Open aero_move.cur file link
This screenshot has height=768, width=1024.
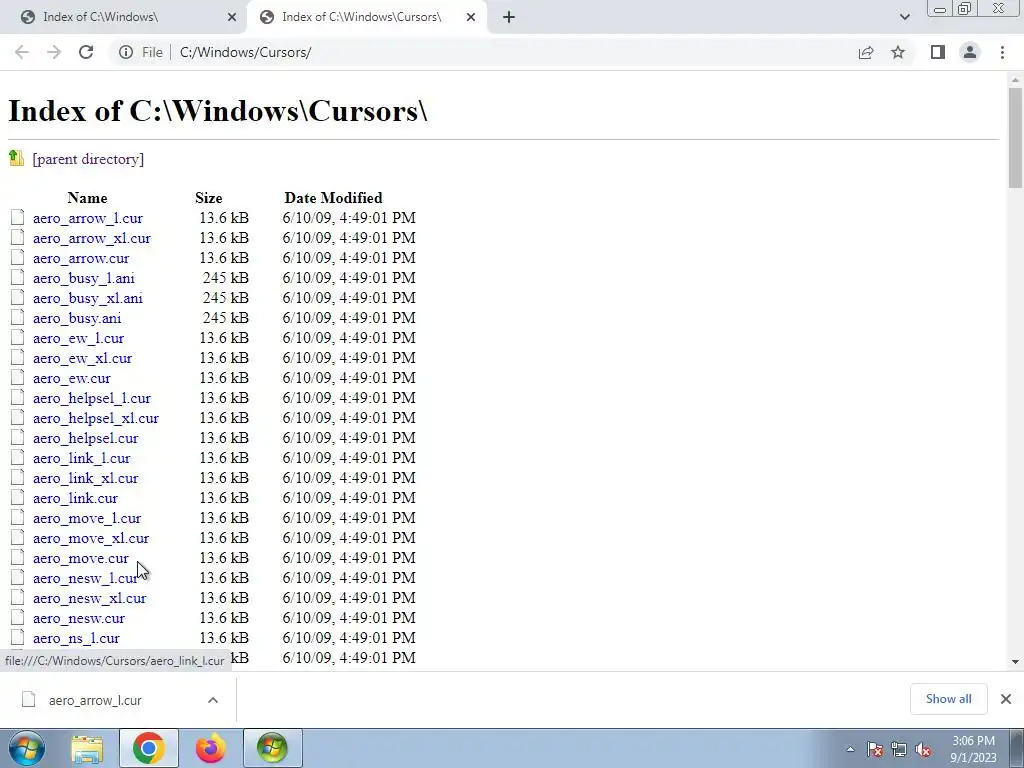click(81, 558)
